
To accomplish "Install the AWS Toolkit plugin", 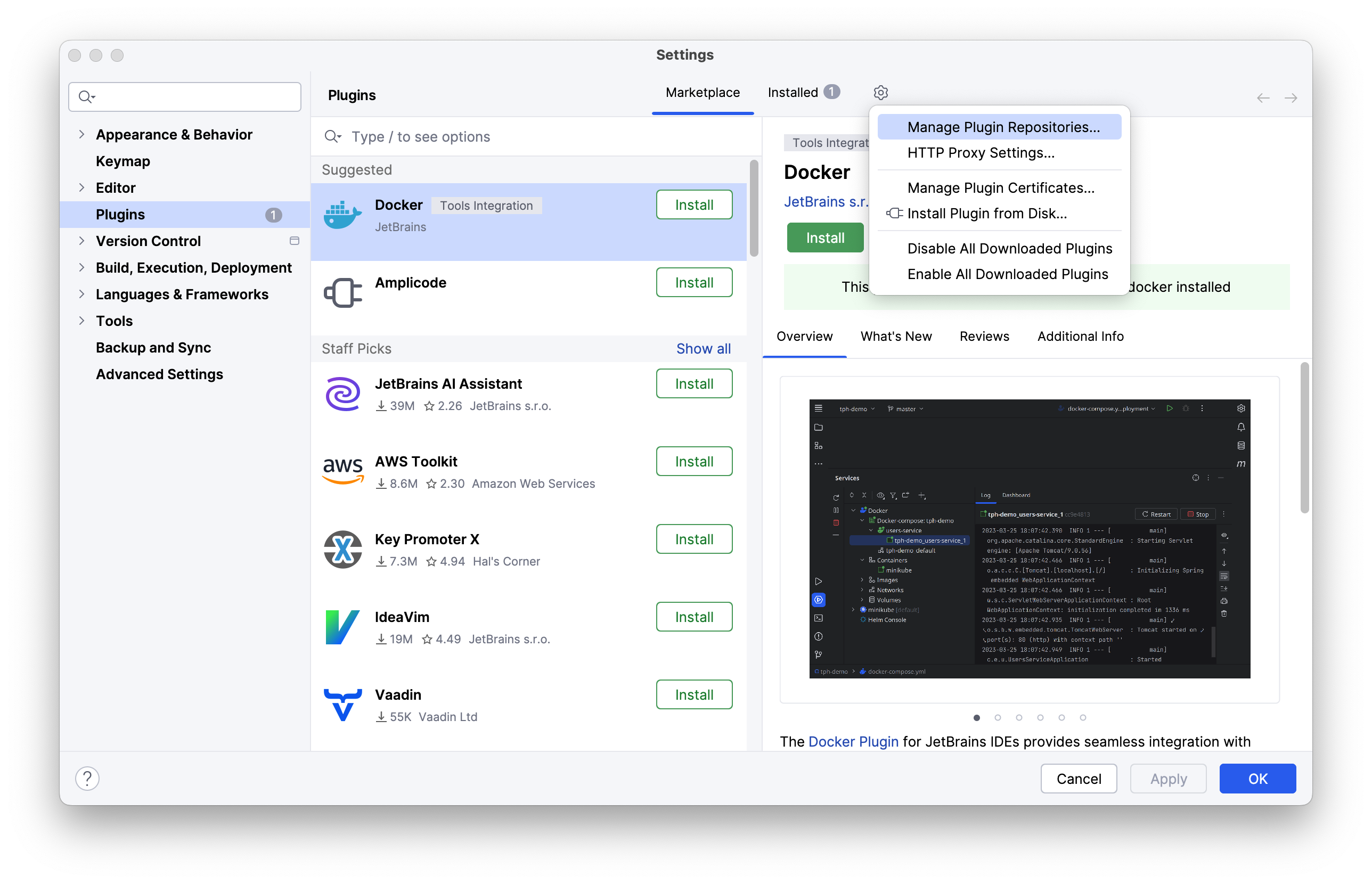I will click(694, 462).
